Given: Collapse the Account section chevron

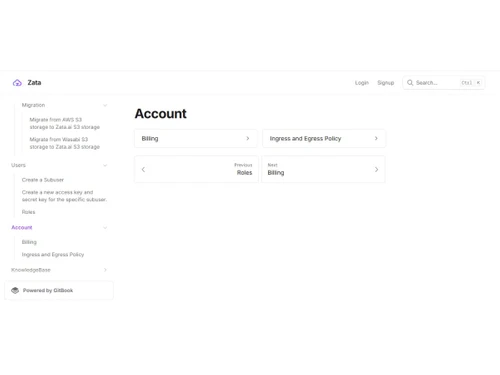Looking at the screenshot, I should click(105, 228).
